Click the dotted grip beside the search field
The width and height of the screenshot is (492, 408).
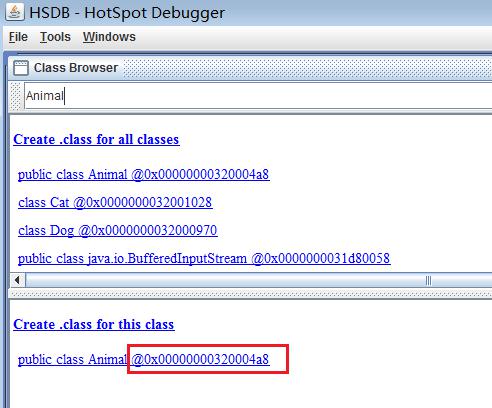point(16,96)
